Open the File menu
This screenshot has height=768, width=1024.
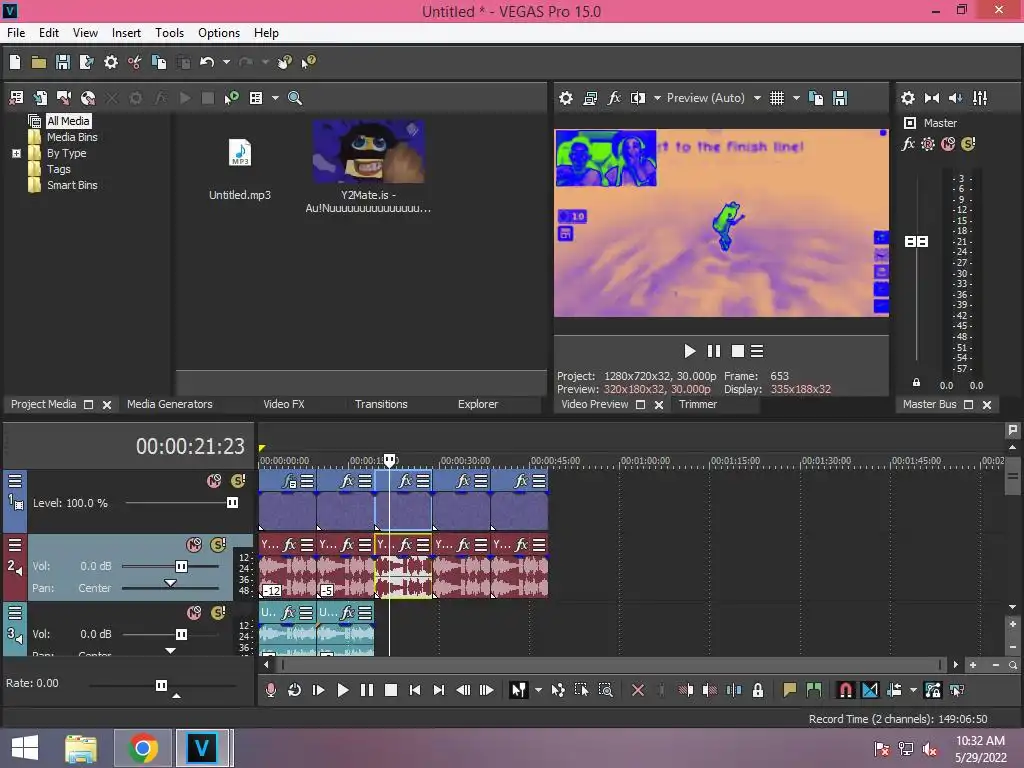point(16,33)
